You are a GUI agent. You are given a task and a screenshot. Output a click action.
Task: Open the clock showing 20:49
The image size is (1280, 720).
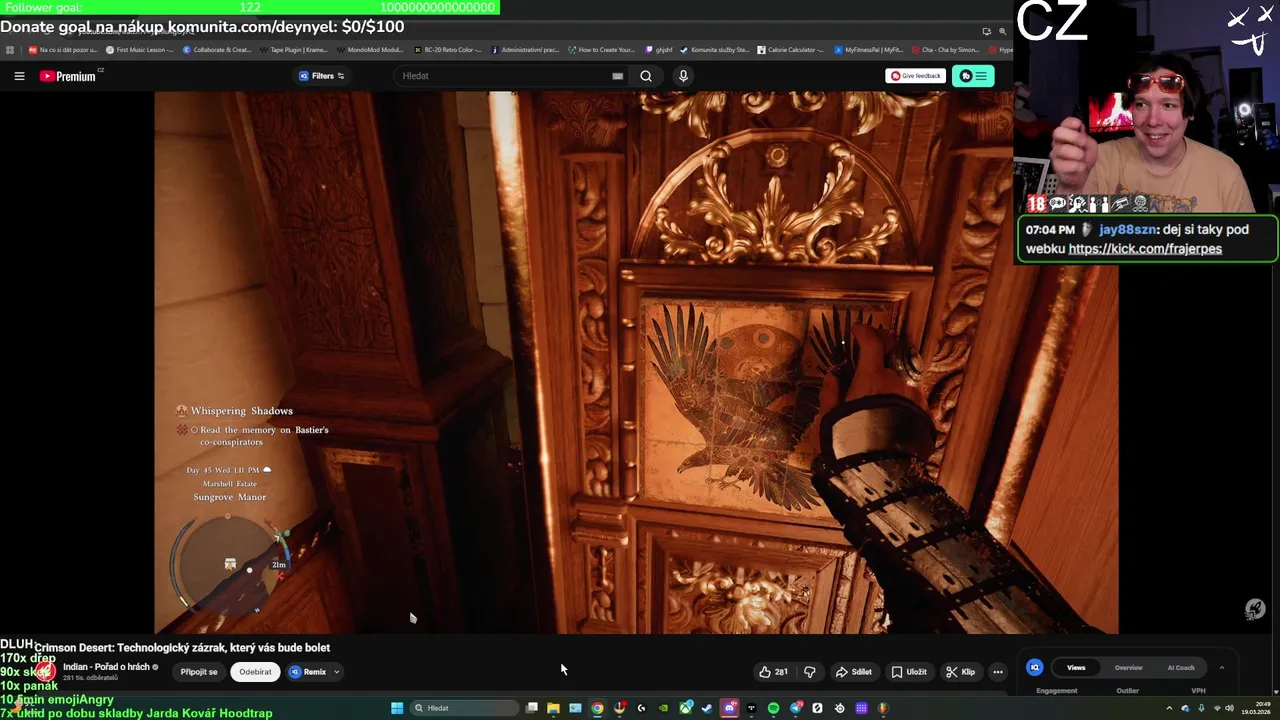pyautogui.click(x=1256, y=708)
